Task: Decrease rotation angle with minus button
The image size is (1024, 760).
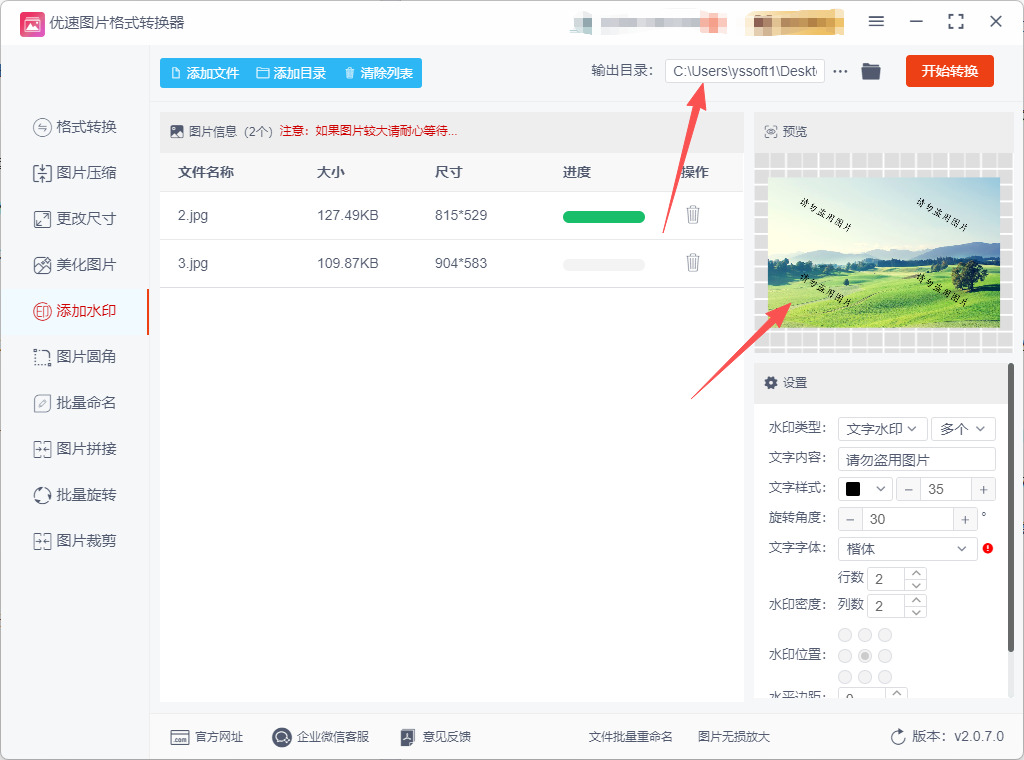Action: (850, 519)
